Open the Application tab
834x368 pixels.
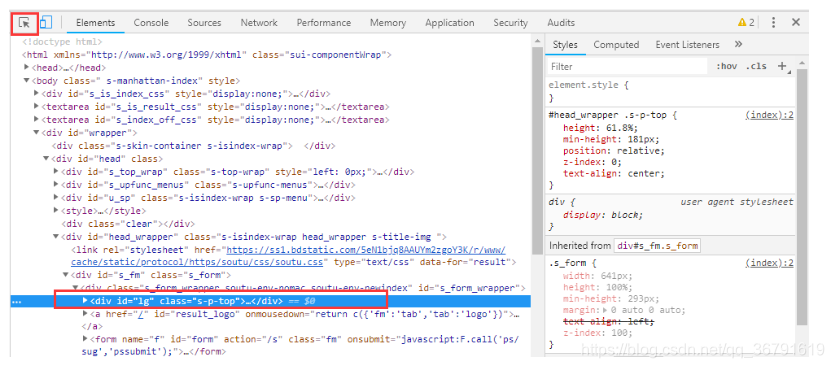click(449, 22)
